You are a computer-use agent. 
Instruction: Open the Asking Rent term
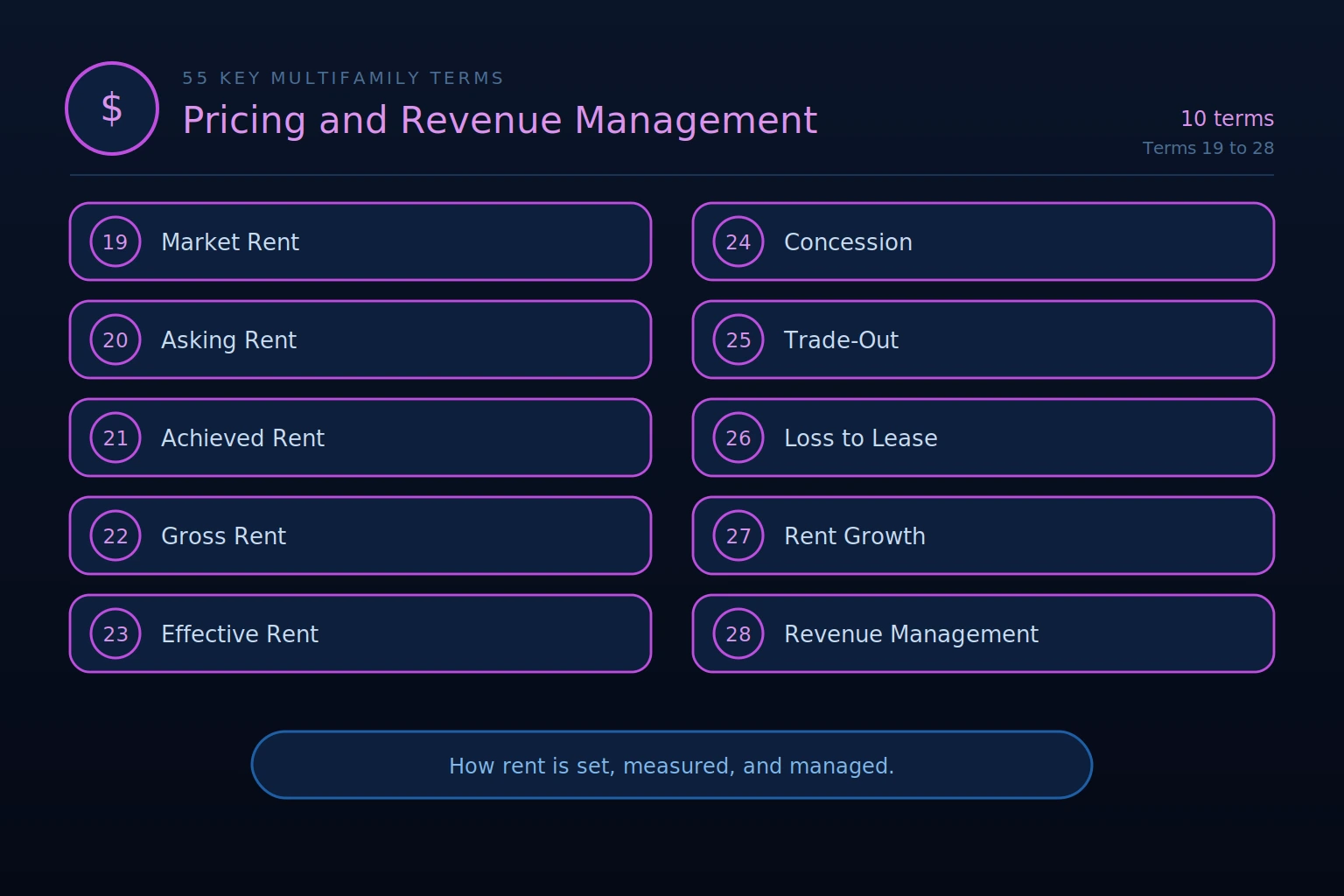(360, 339)
